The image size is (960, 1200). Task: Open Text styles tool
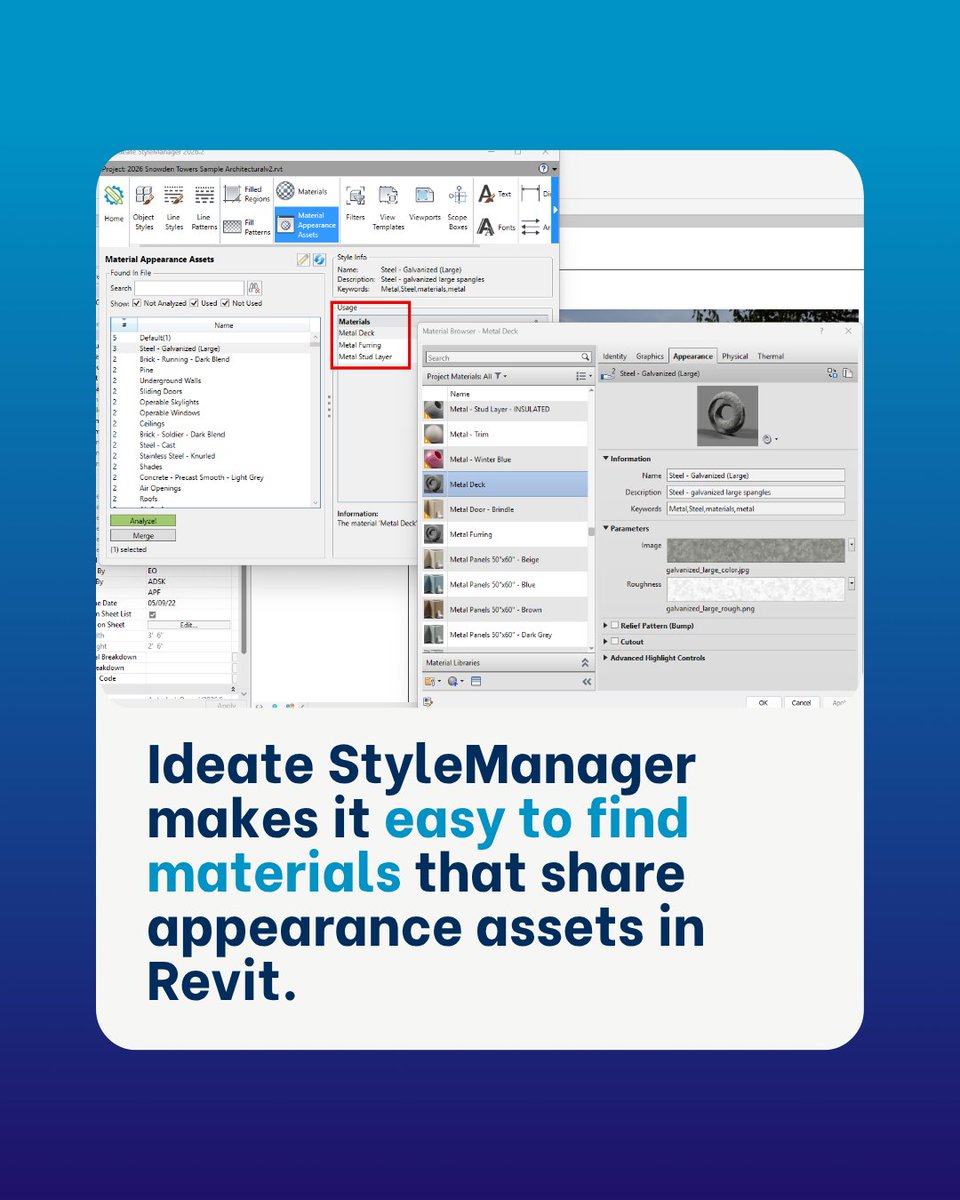(494, 194)
